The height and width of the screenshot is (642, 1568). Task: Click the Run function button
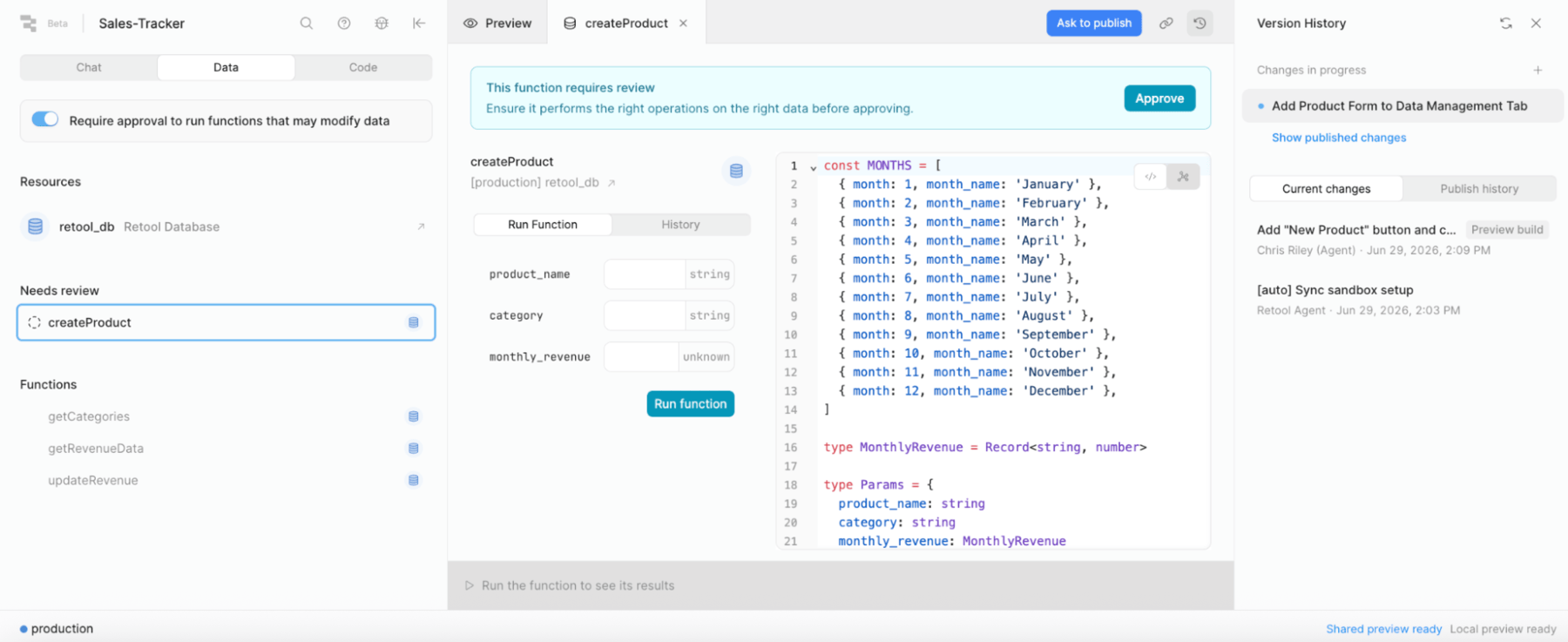click(691, 404)
